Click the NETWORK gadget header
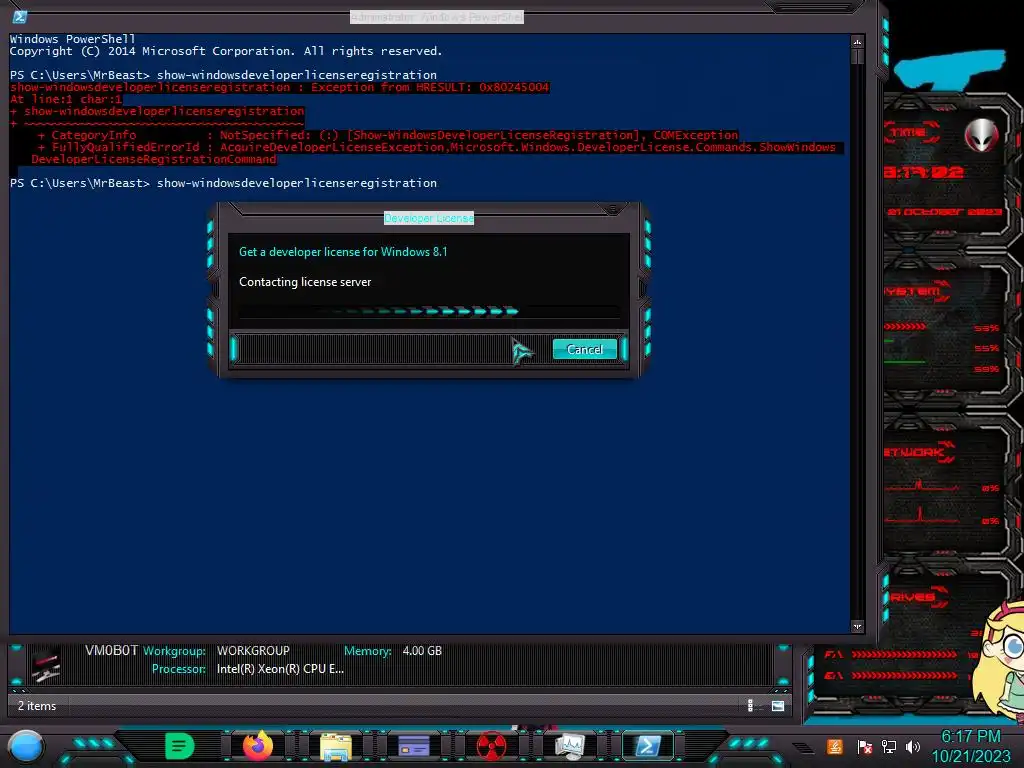1024x768 pixels. [918, 452]
